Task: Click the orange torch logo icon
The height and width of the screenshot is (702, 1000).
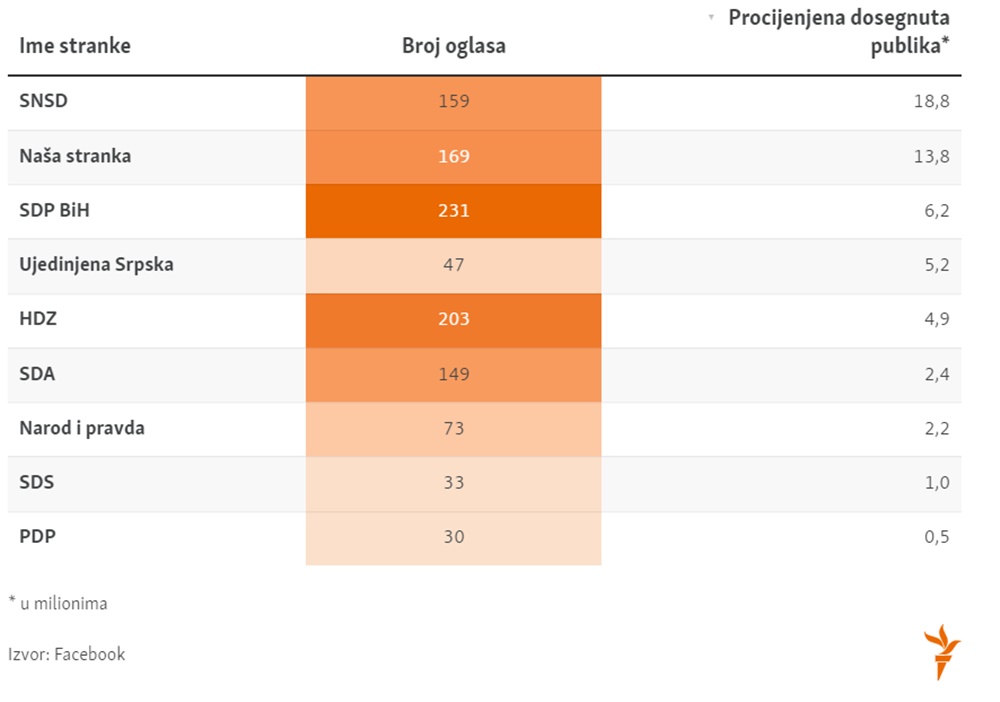Action: point(941,650)
